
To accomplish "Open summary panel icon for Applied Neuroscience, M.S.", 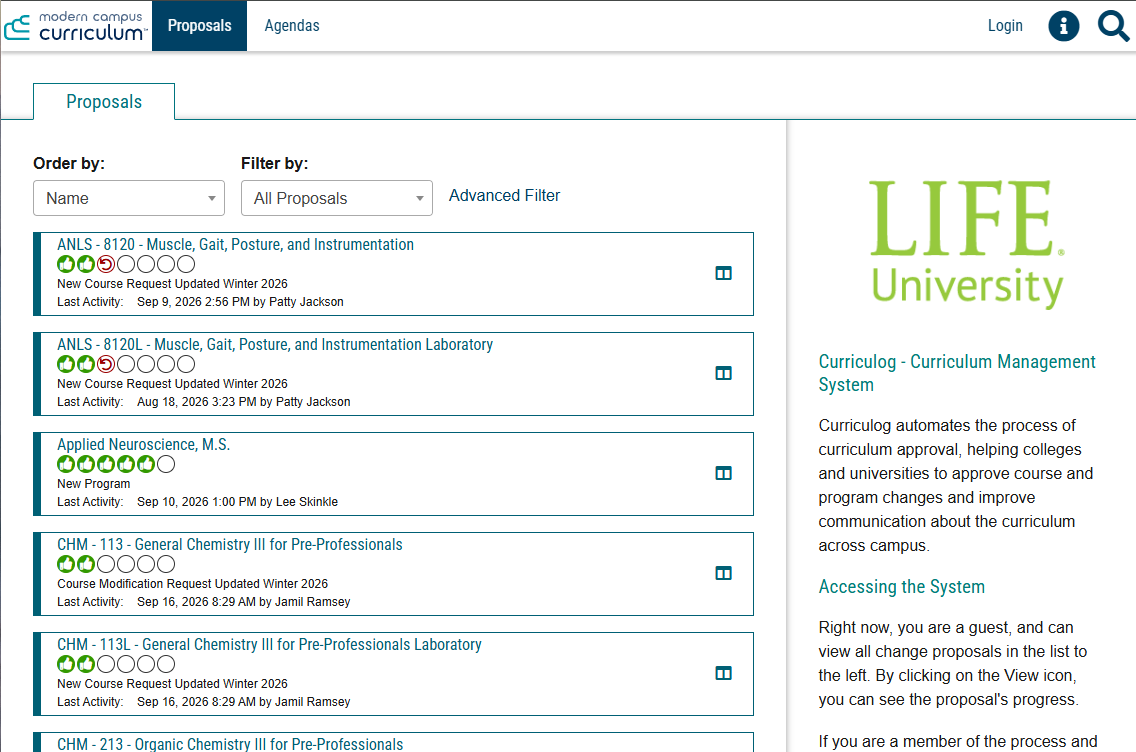I will click(x=723, y=473).
